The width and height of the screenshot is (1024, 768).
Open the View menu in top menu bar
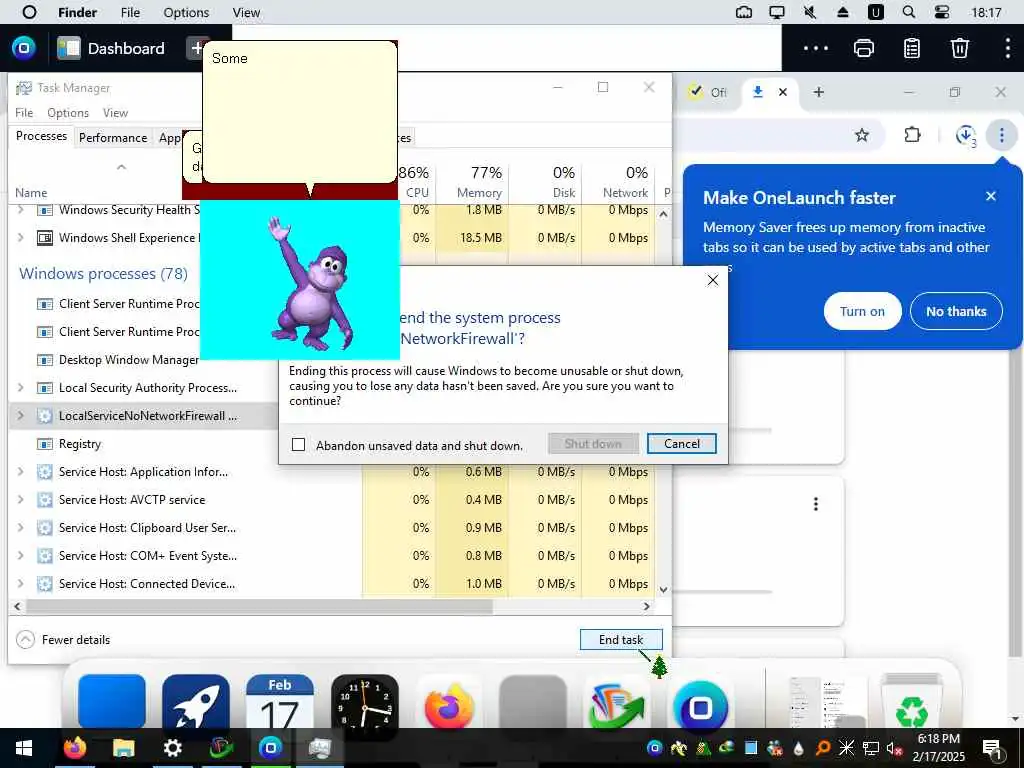tap(246, 12)
